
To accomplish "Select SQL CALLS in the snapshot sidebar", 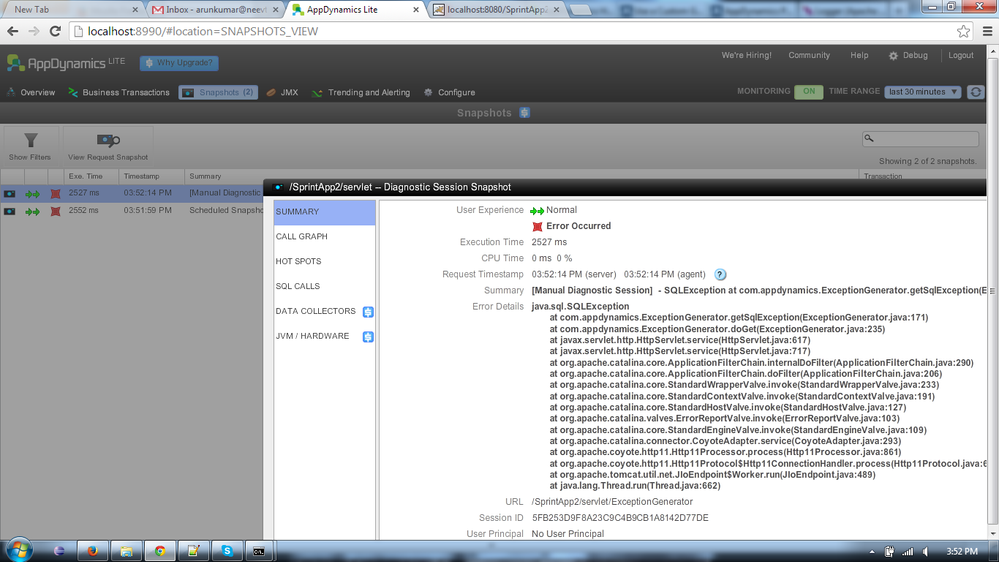I will click(298, 286).
